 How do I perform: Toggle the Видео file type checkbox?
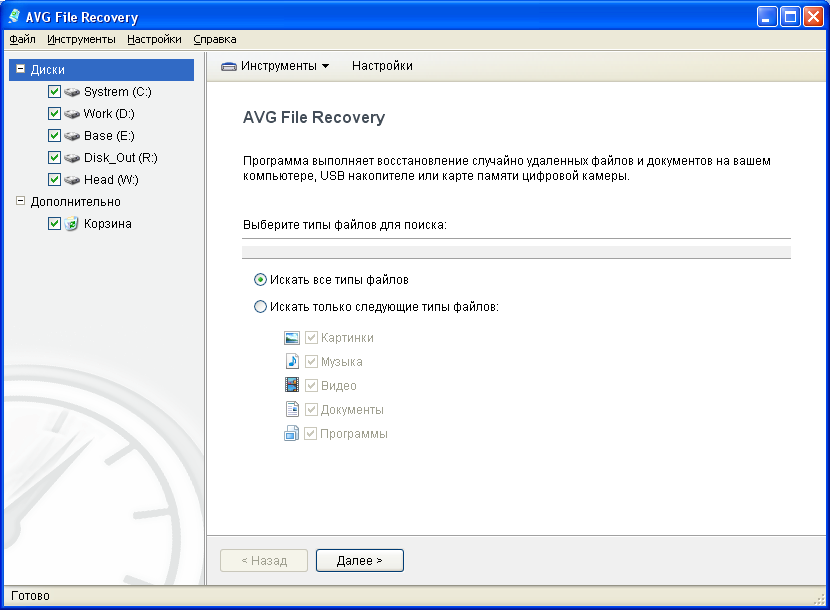click(x=311, y=385)
